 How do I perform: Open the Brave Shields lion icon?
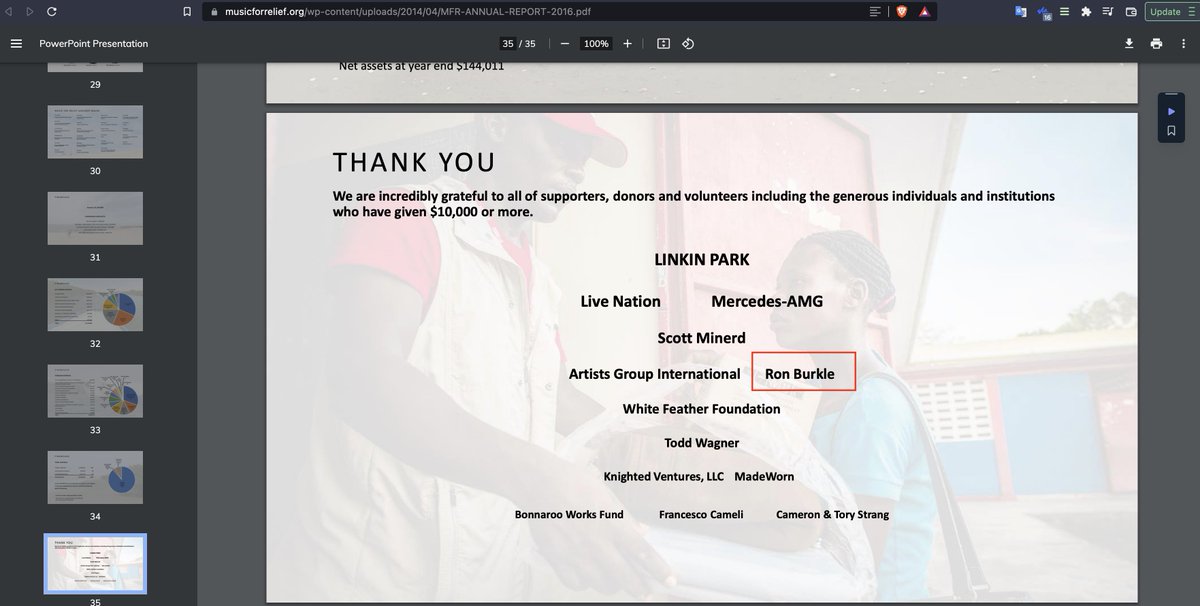pos(901,12)
